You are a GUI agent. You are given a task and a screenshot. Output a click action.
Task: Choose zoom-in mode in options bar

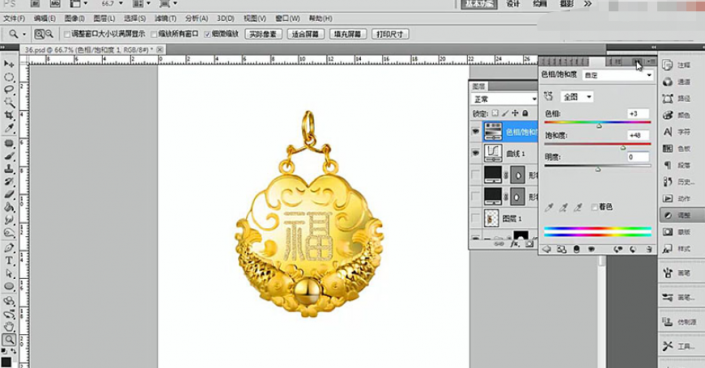click(x=39, y=34)
